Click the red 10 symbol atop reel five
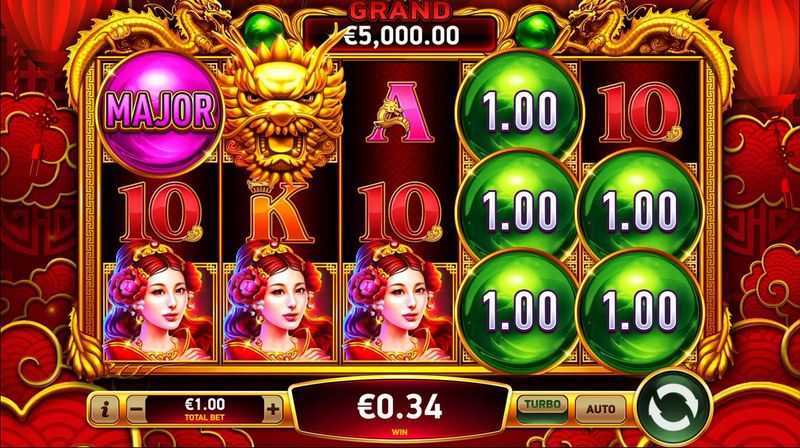 click(x=640, y=113)
